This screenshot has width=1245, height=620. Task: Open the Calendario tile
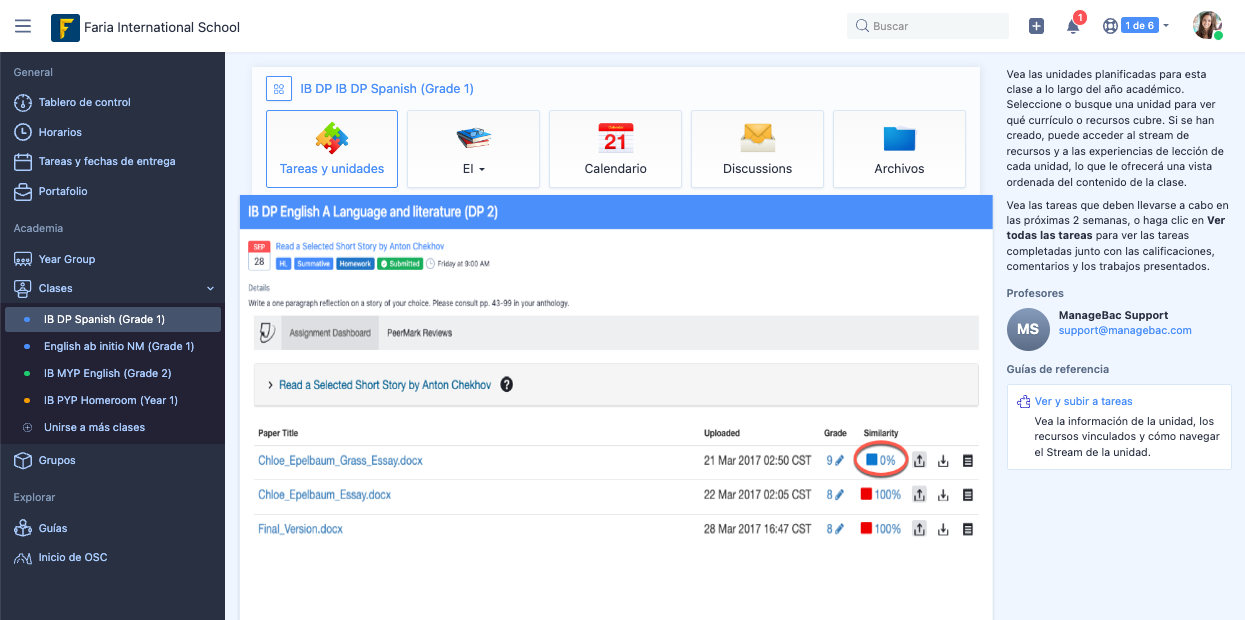pos(615,149)
